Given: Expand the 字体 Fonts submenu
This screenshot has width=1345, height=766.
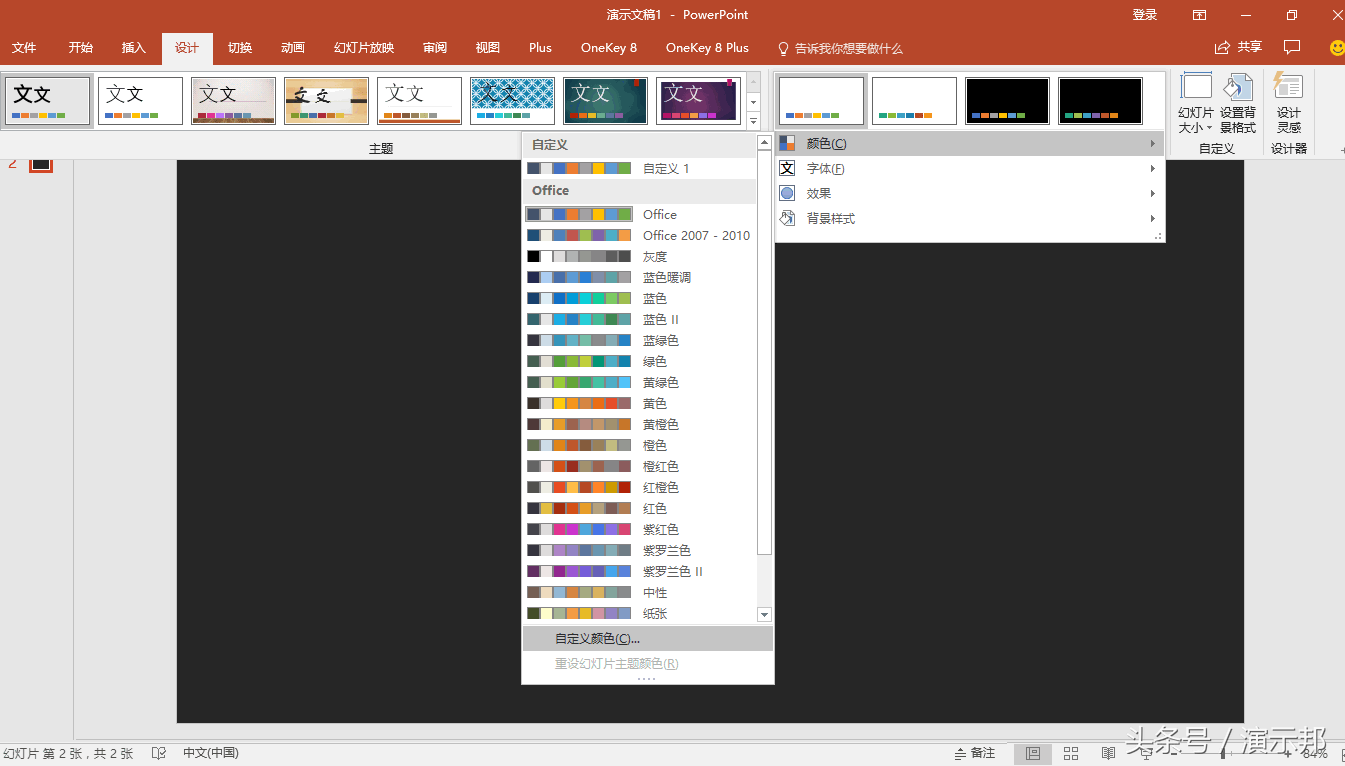Looking at the screenshot, I should (969, 169).
